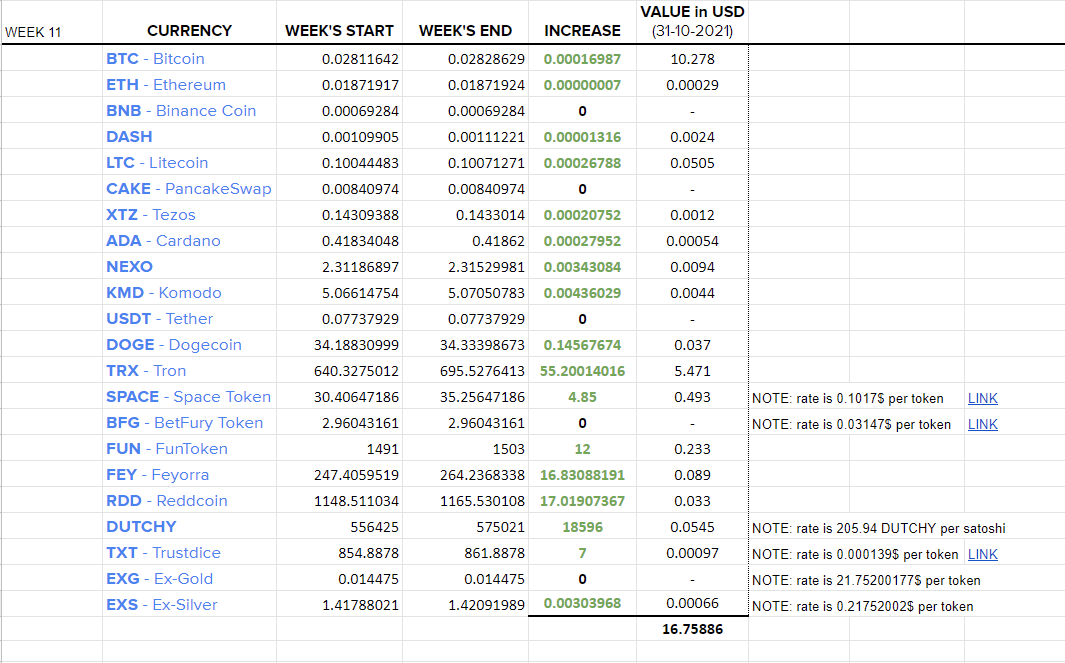Select the 0.000139$ per token note
This screenshot has width=1065, height=663.
tap(855, 554)
